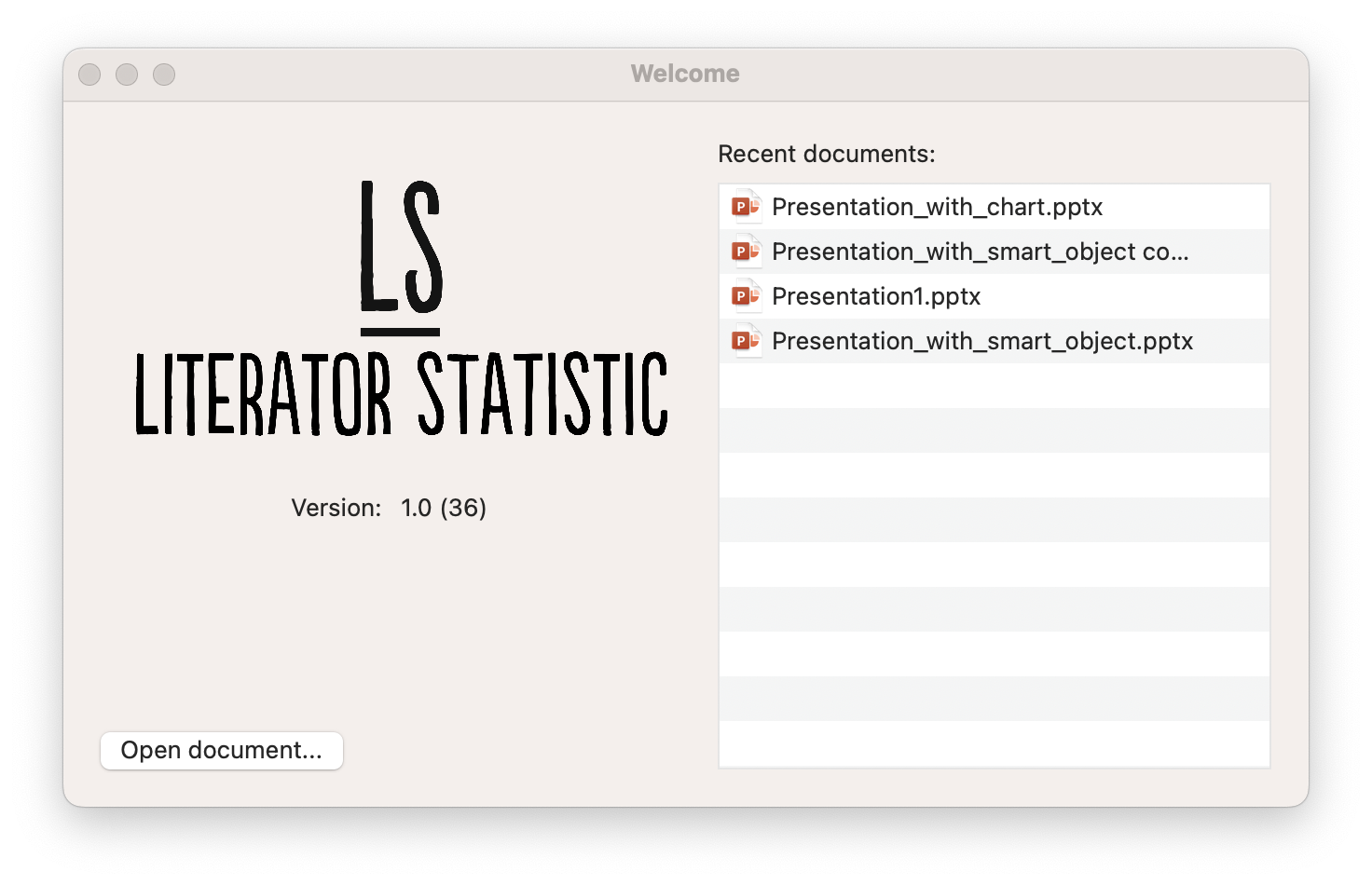1372x885 pixels.
Task: Choose Presentation1.pptx in the recent list
Action: (876, 296)
